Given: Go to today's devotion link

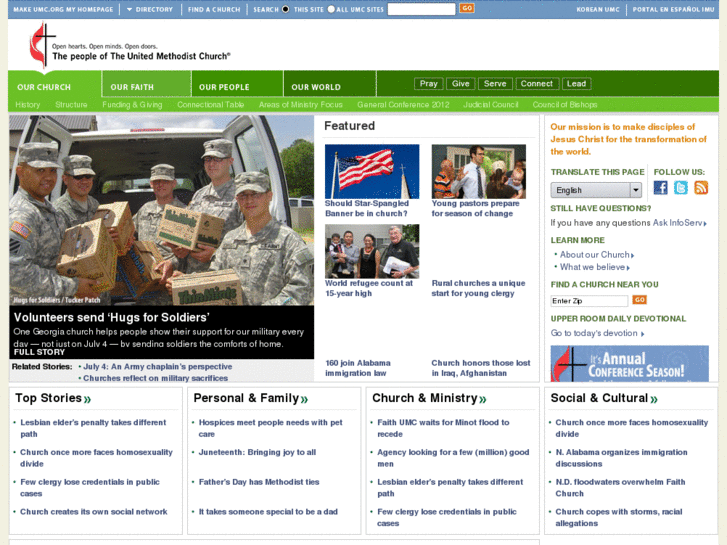Looking at the screenshot, I should [x=597, y=333].
